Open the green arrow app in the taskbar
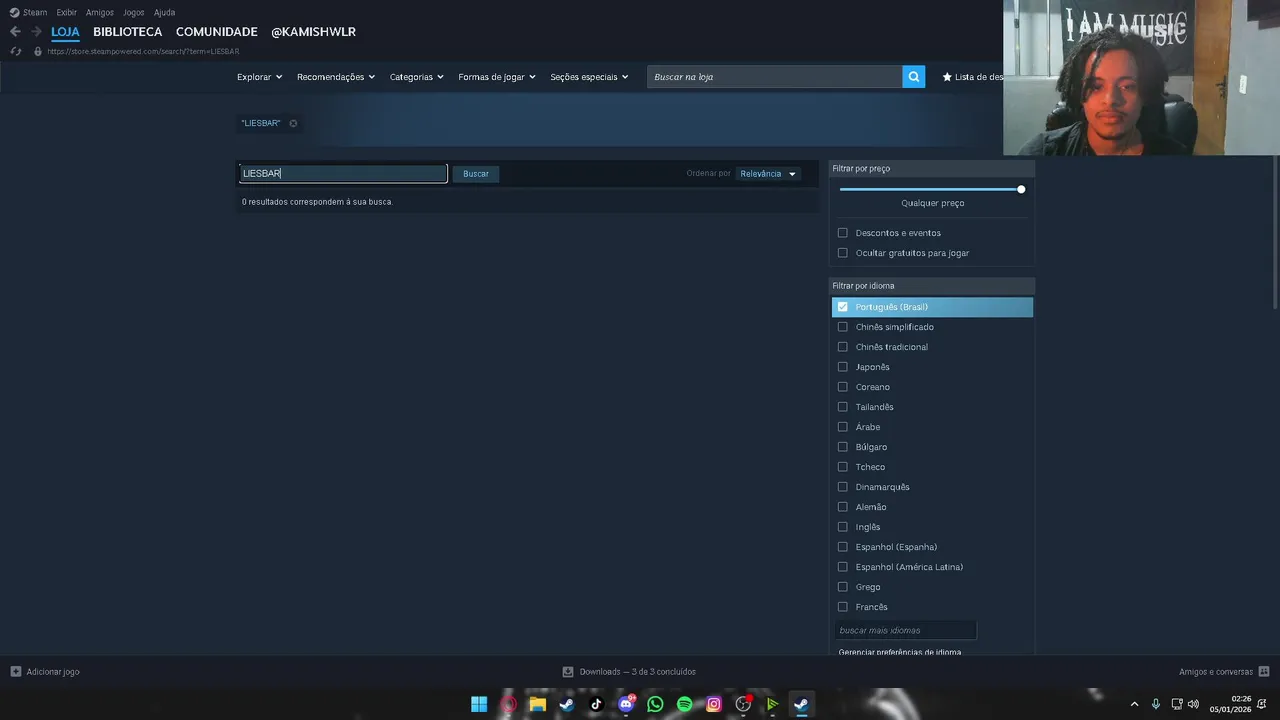The width and height of the screenshot is (1280, 720). (x=772, y=704)
